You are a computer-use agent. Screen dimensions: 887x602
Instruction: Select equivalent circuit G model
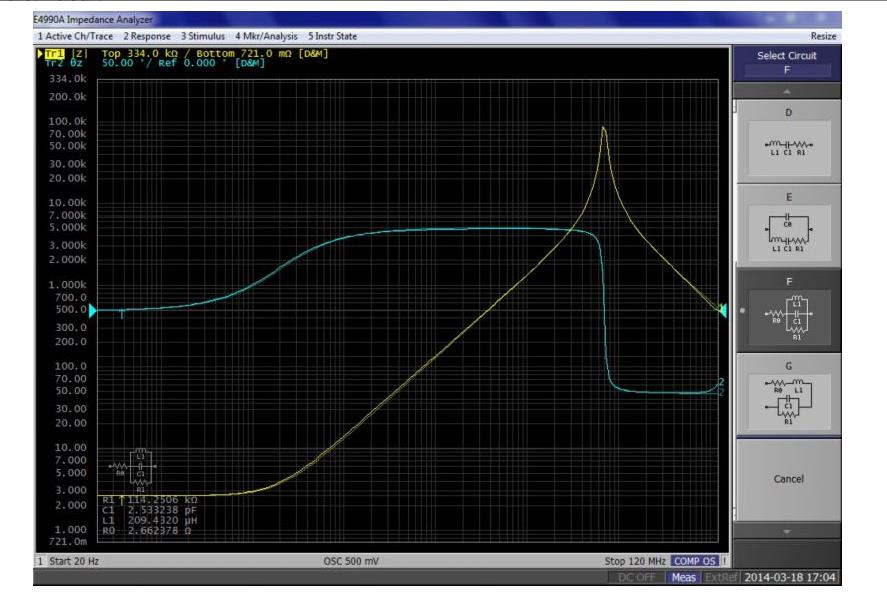[x=789, y=395]
